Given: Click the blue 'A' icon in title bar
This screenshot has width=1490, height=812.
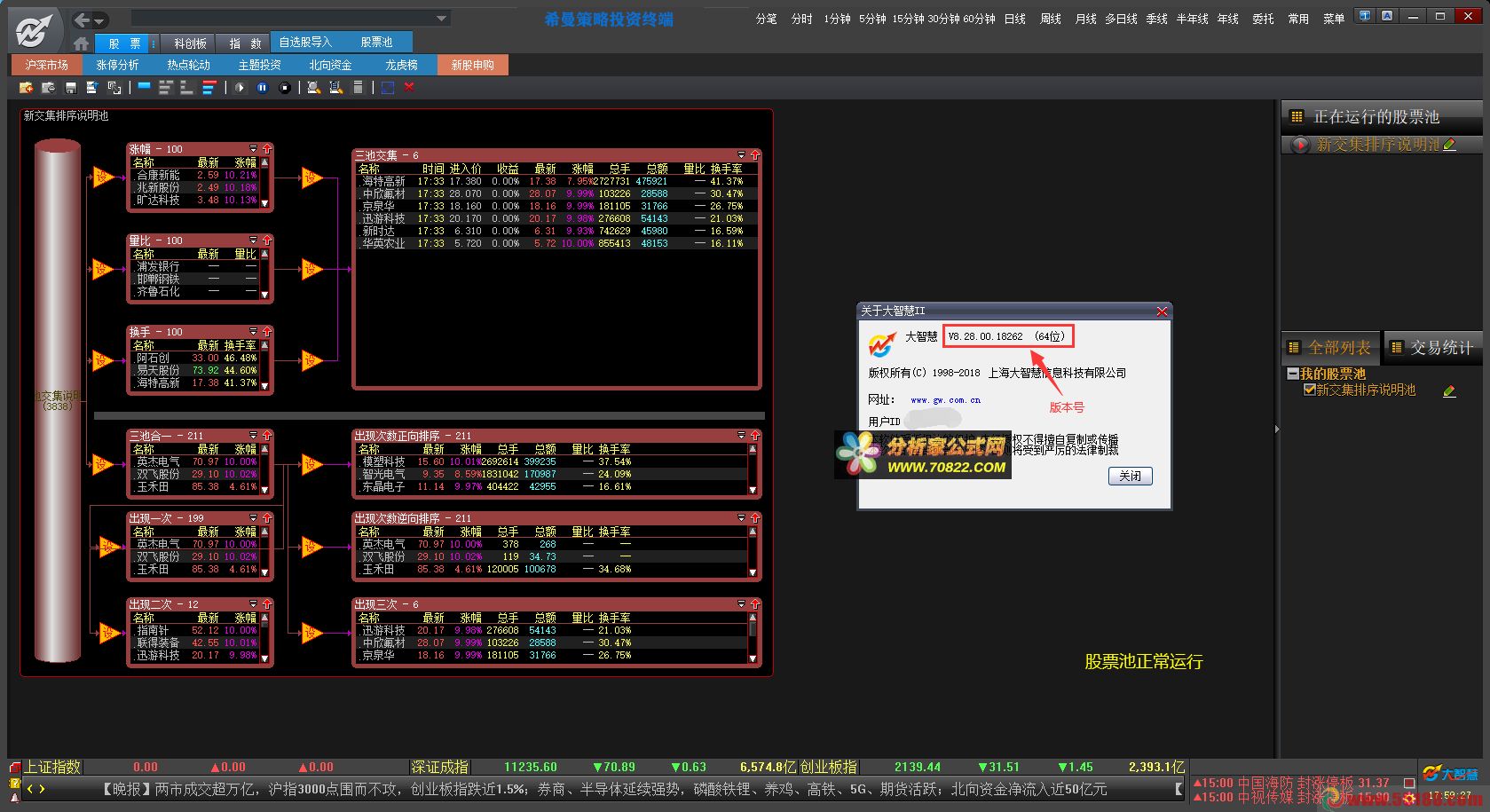Looking at the screenshot, I should click(x=1386, y=15).
